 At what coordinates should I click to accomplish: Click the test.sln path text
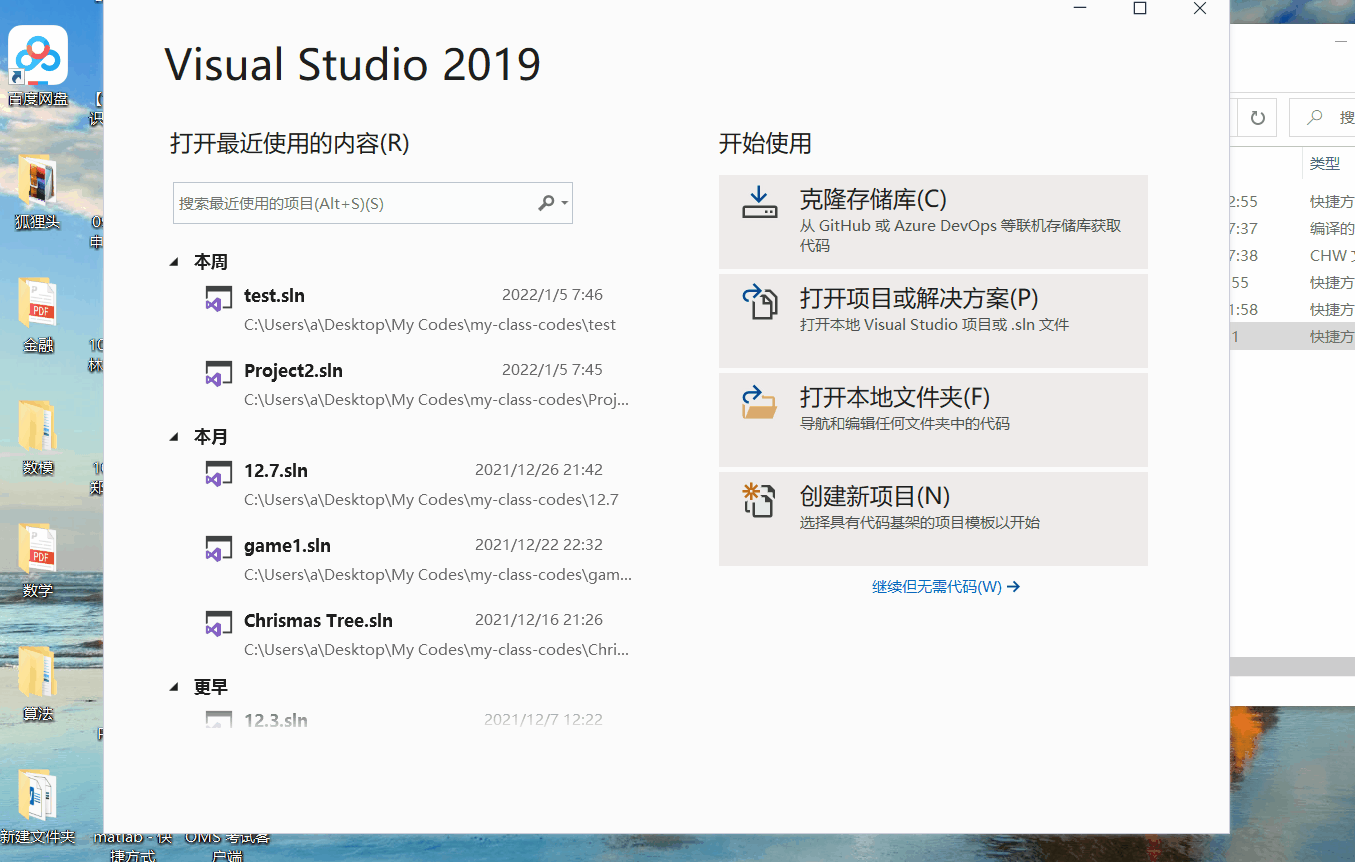430,325
